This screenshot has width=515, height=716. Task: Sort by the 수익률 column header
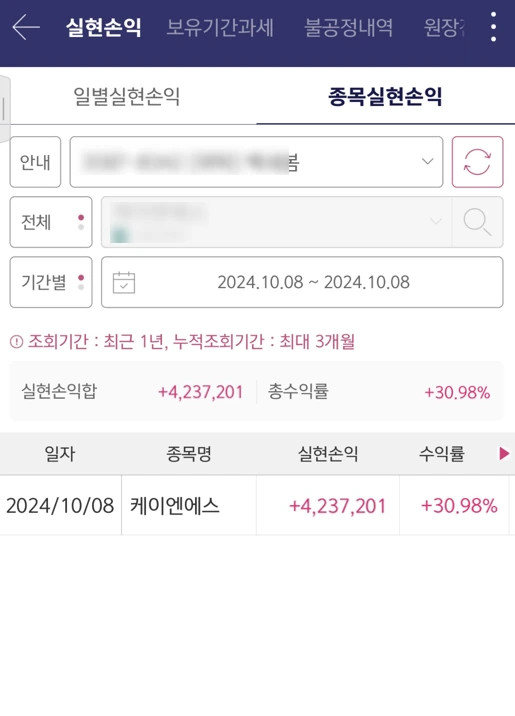442,454
